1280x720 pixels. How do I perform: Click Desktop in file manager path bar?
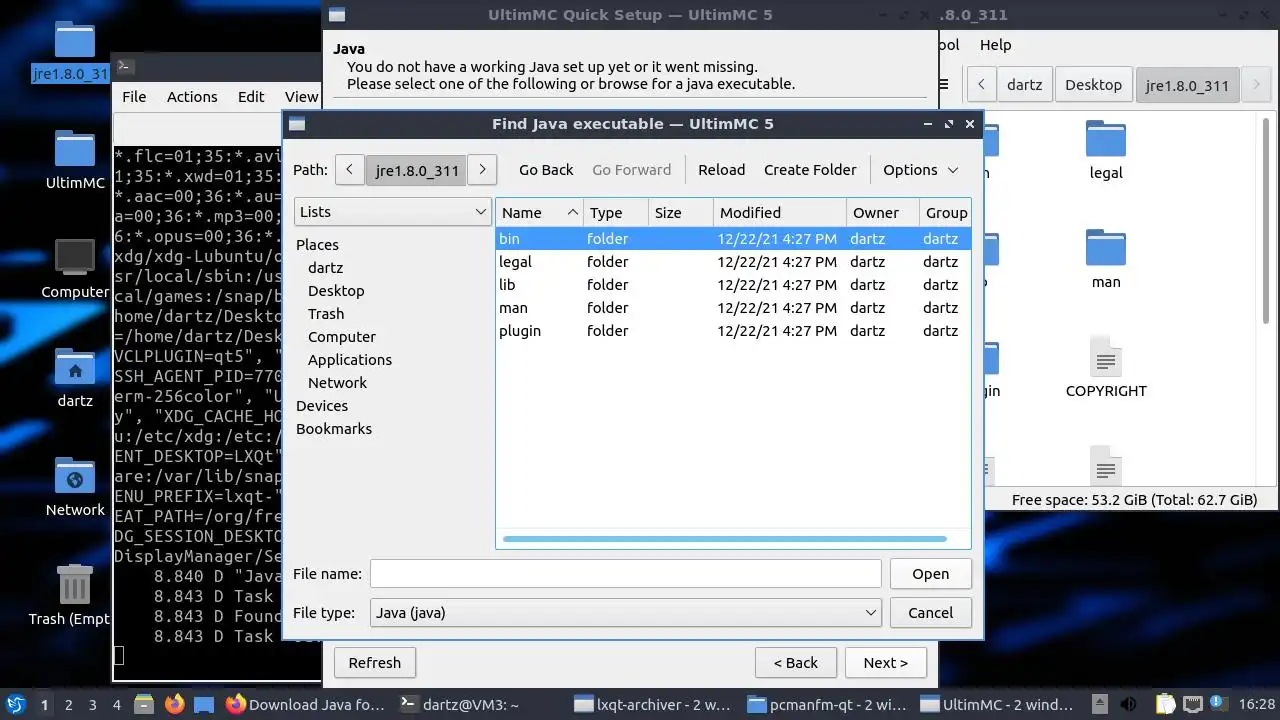coord(1093,85)
